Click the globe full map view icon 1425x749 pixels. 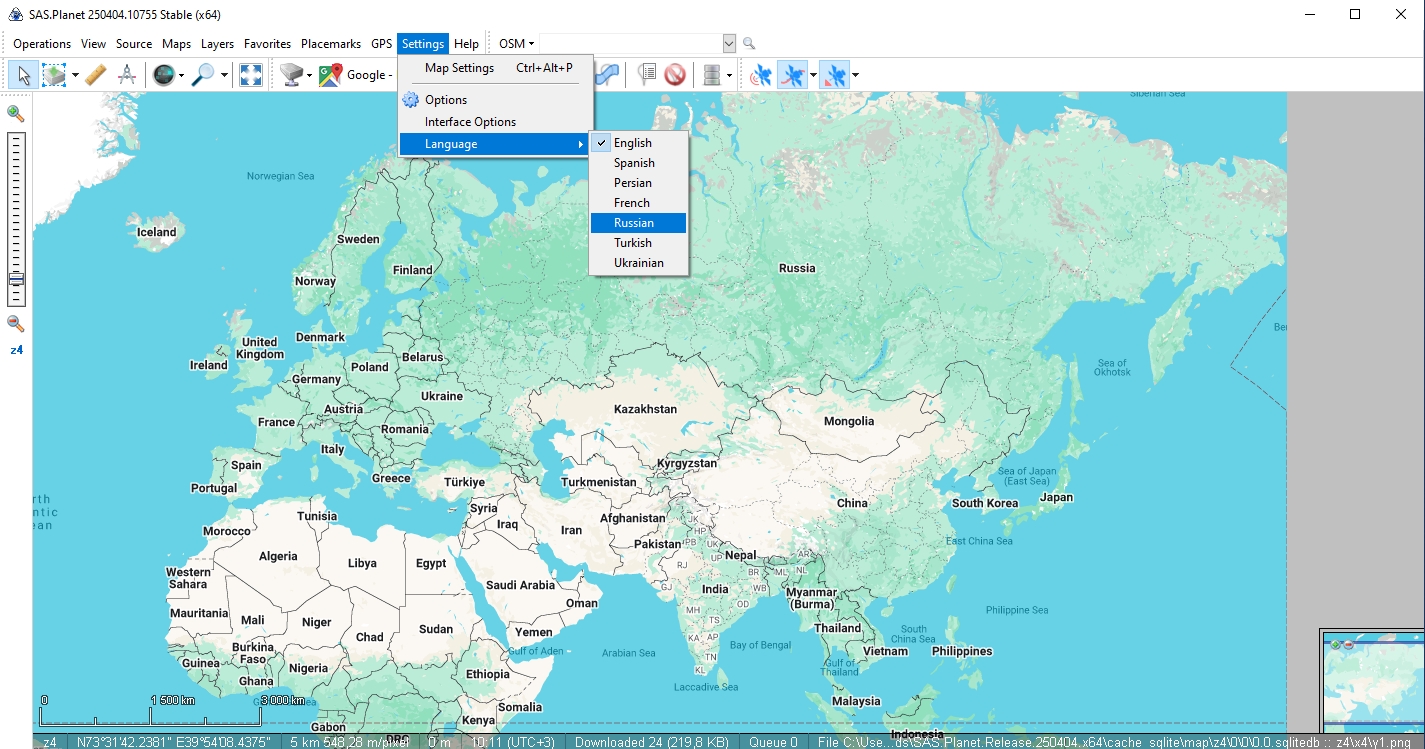click(x=161, y=74)
